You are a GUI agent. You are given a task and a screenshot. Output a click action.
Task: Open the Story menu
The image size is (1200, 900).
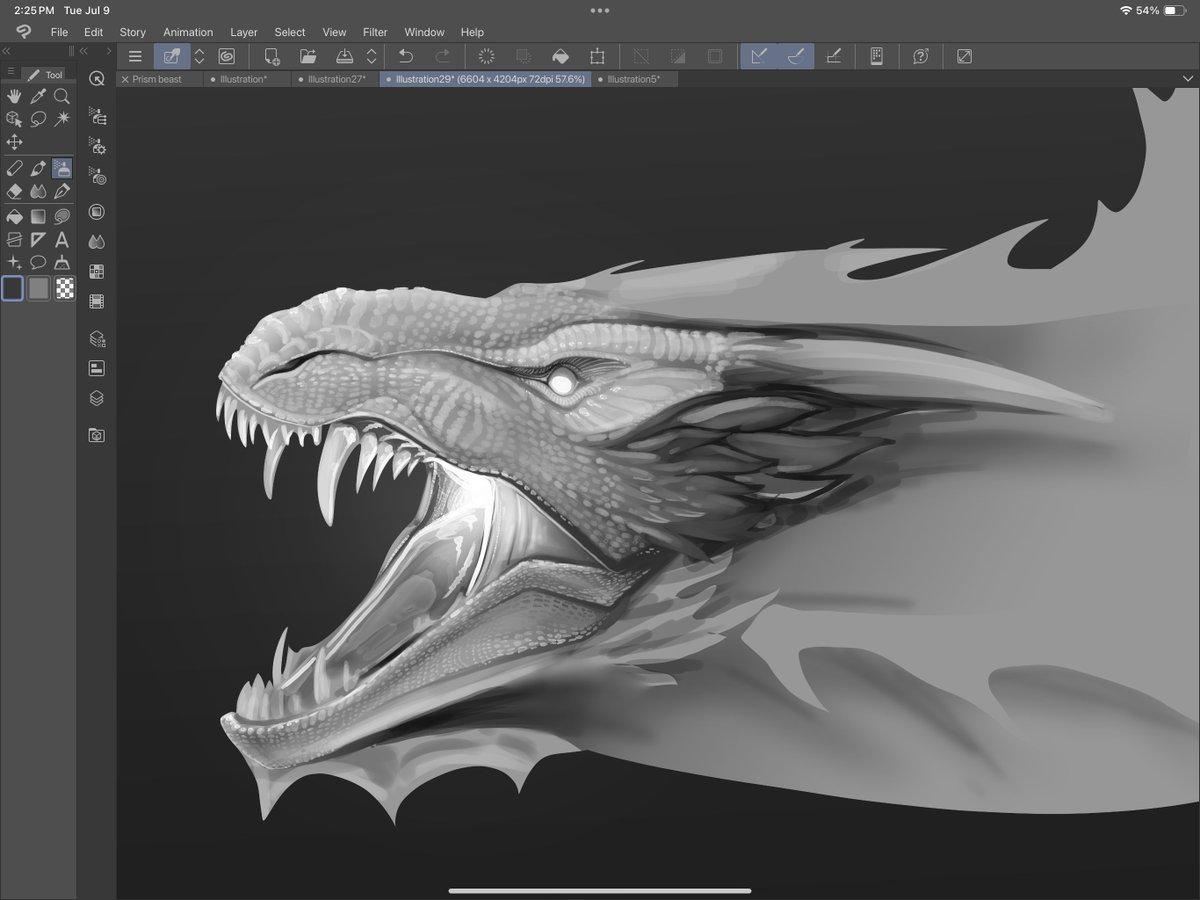(x=132, y=32)
